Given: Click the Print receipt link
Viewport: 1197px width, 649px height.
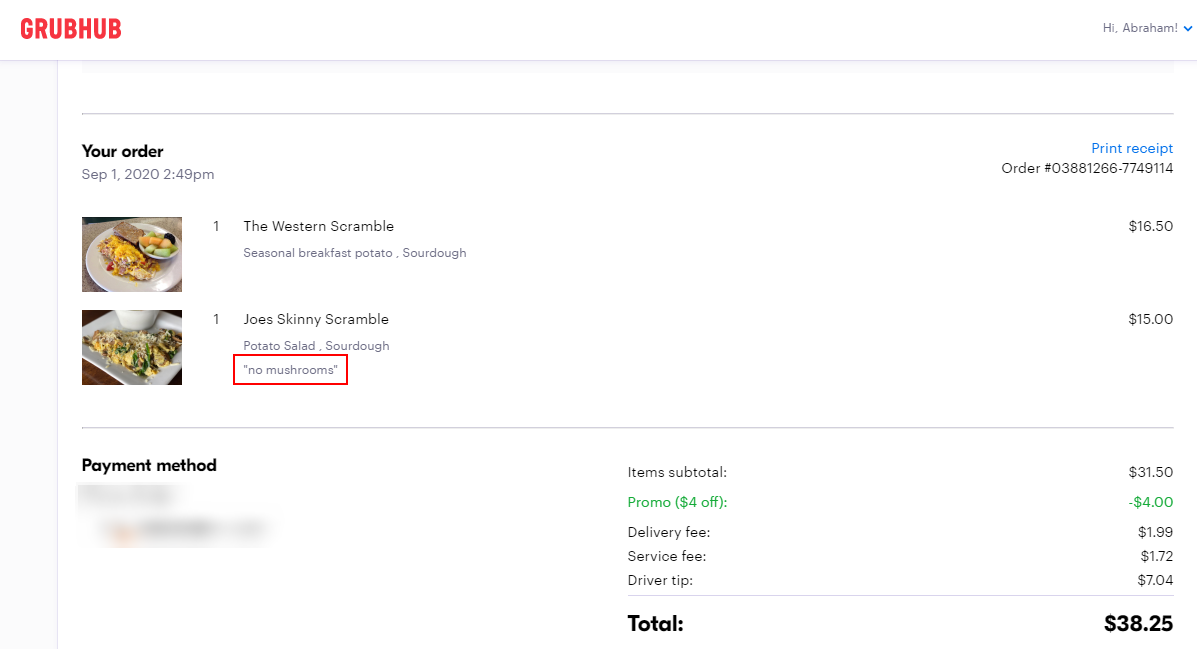Looking at the screenshot, I should pyautogui.click(x=1131, y=148).
